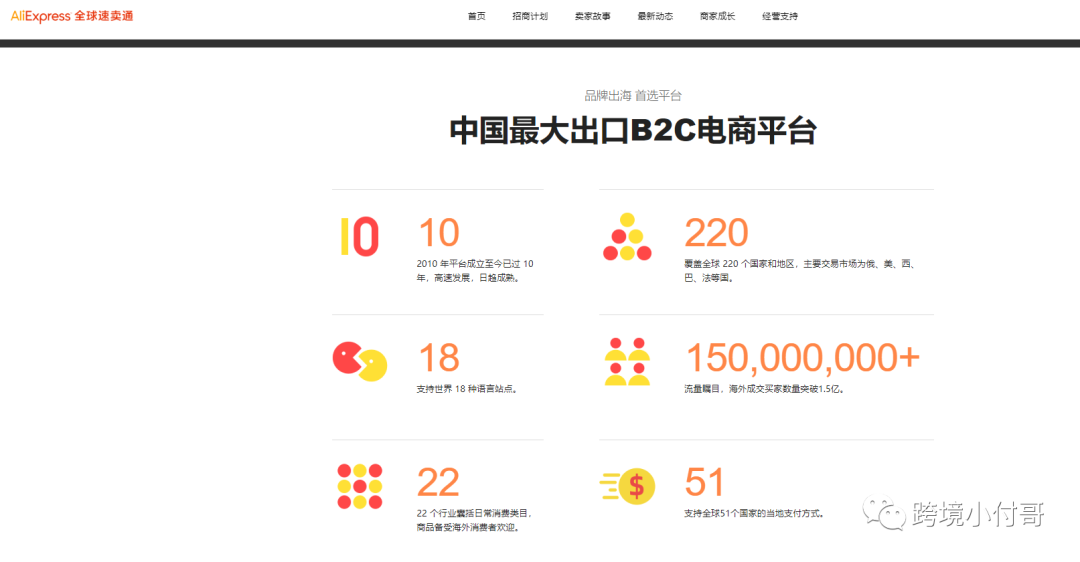Click the text 支持世界 18 种语言站点
The height and width of the screenshot is (562, 1080).
point(467,389)
